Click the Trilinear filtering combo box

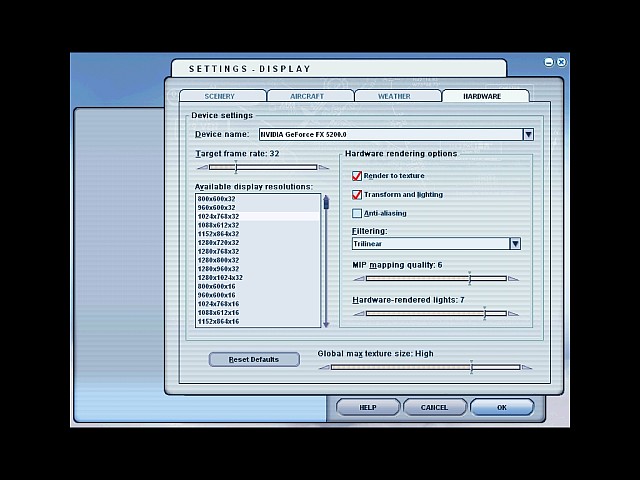point(431,244)
